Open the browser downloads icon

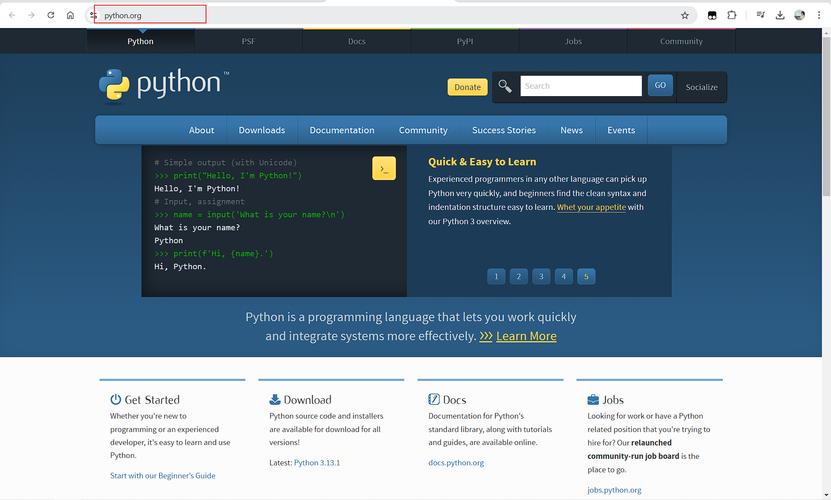coord(780,15)
